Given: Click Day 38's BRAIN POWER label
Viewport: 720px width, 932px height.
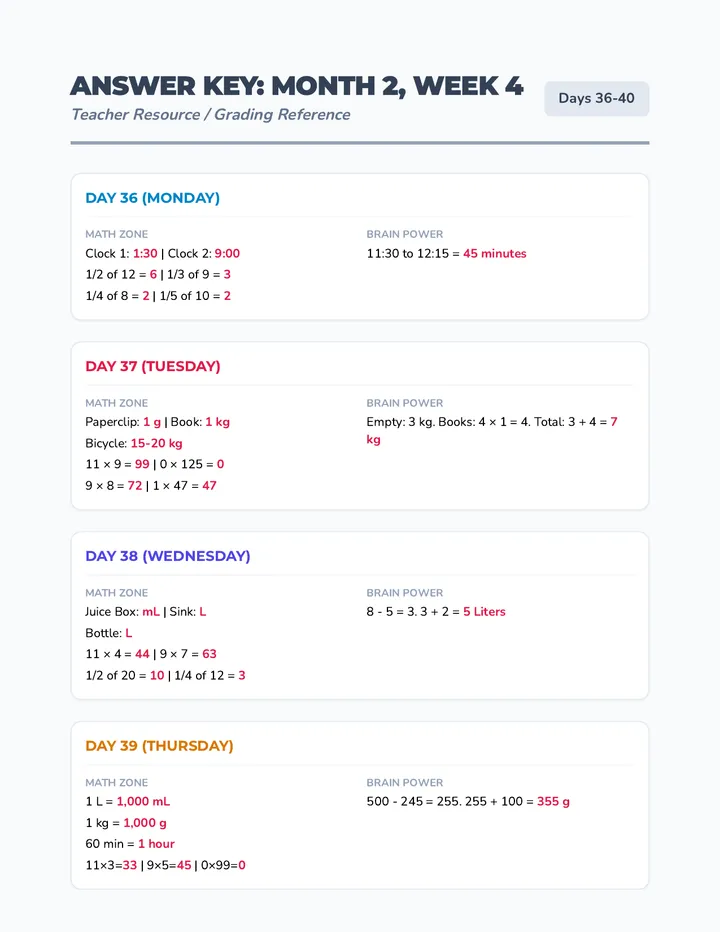Looking at the screenshot, I should [x=405, y=593].
